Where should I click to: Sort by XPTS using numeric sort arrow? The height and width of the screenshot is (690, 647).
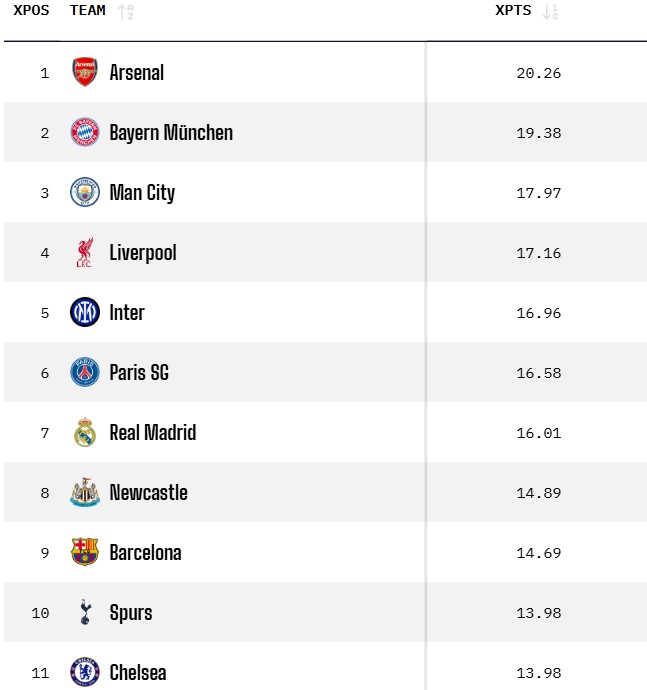pos(549,12)
